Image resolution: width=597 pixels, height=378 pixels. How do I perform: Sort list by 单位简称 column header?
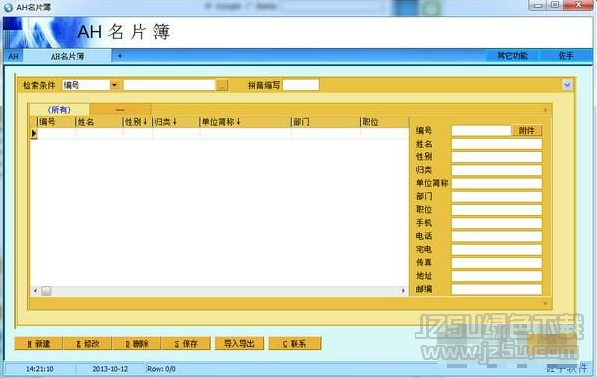[x=221, y=122]
